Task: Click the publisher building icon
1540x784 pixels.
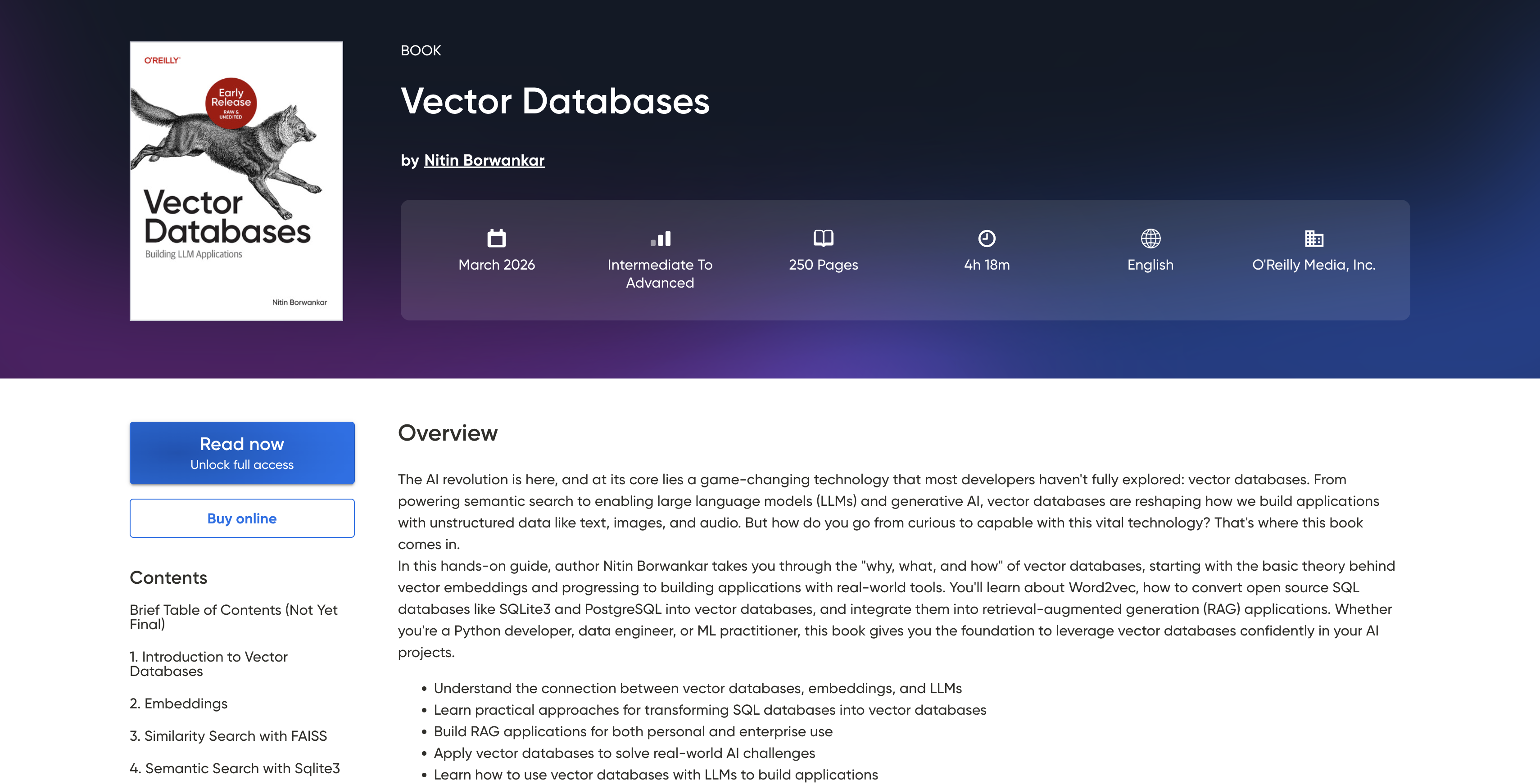Action: [x=1314, y=239]
